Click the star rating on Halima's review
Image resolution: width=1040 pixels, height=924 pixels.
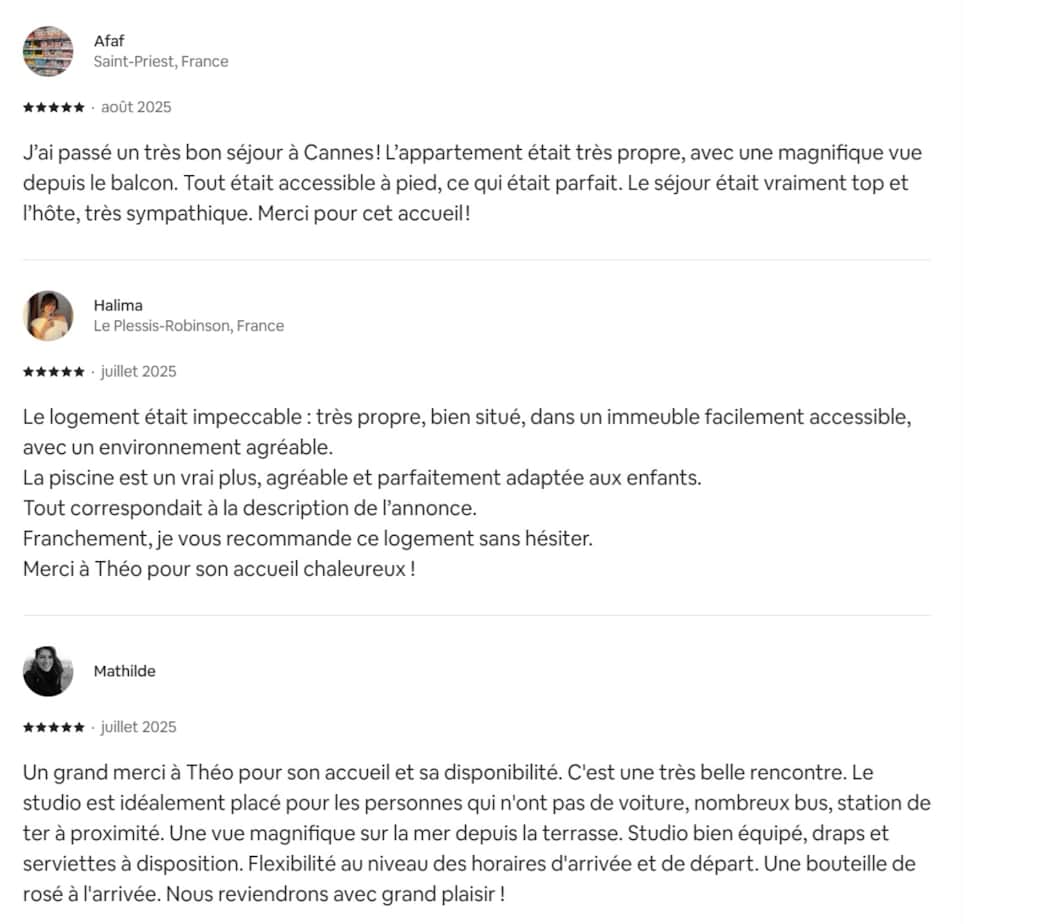click(54, 371)
